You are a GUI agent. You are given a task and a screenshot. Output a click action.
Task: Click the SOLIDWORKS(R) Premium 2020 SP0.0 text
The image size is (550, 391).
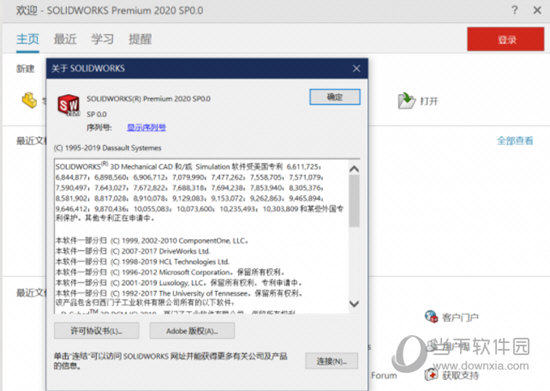(148, 99)
